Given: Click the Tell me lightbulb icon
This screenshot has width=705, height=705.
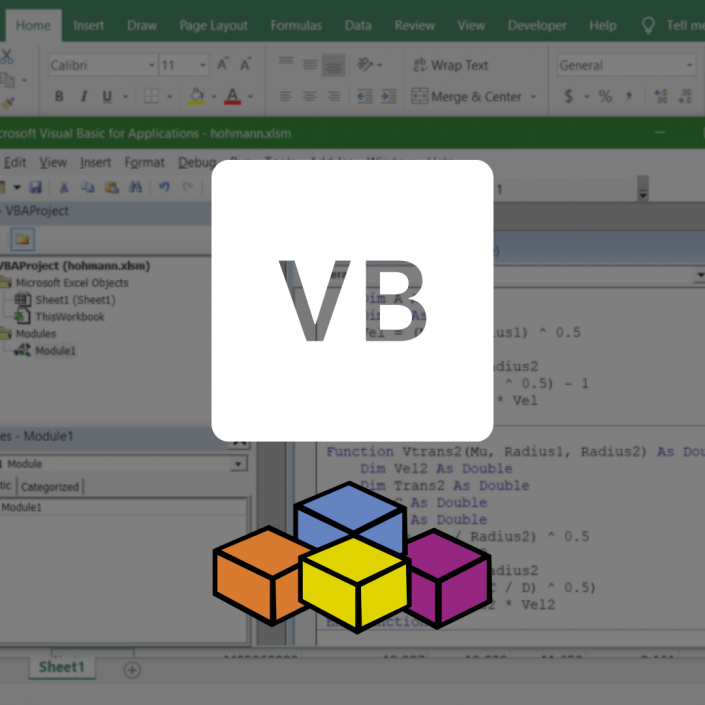Looking at the screenshot, I should coord(648,26).
